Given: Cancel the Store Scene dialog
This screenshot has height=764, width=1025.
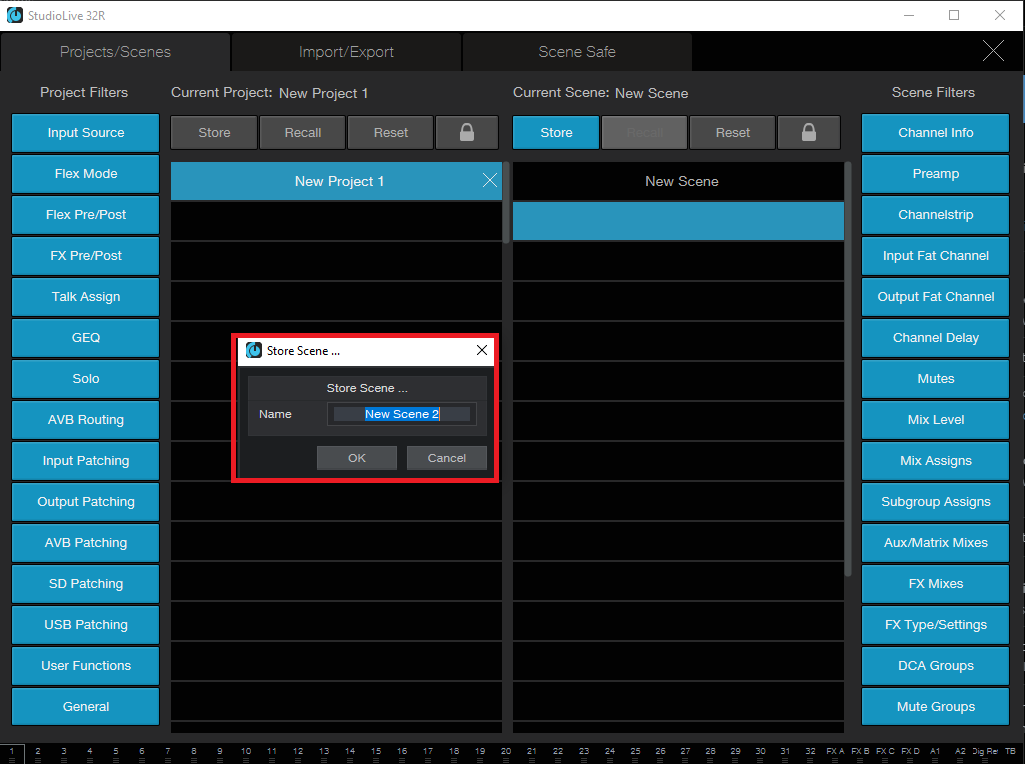Looking at the screenshot, I should (x=446, y=458).
